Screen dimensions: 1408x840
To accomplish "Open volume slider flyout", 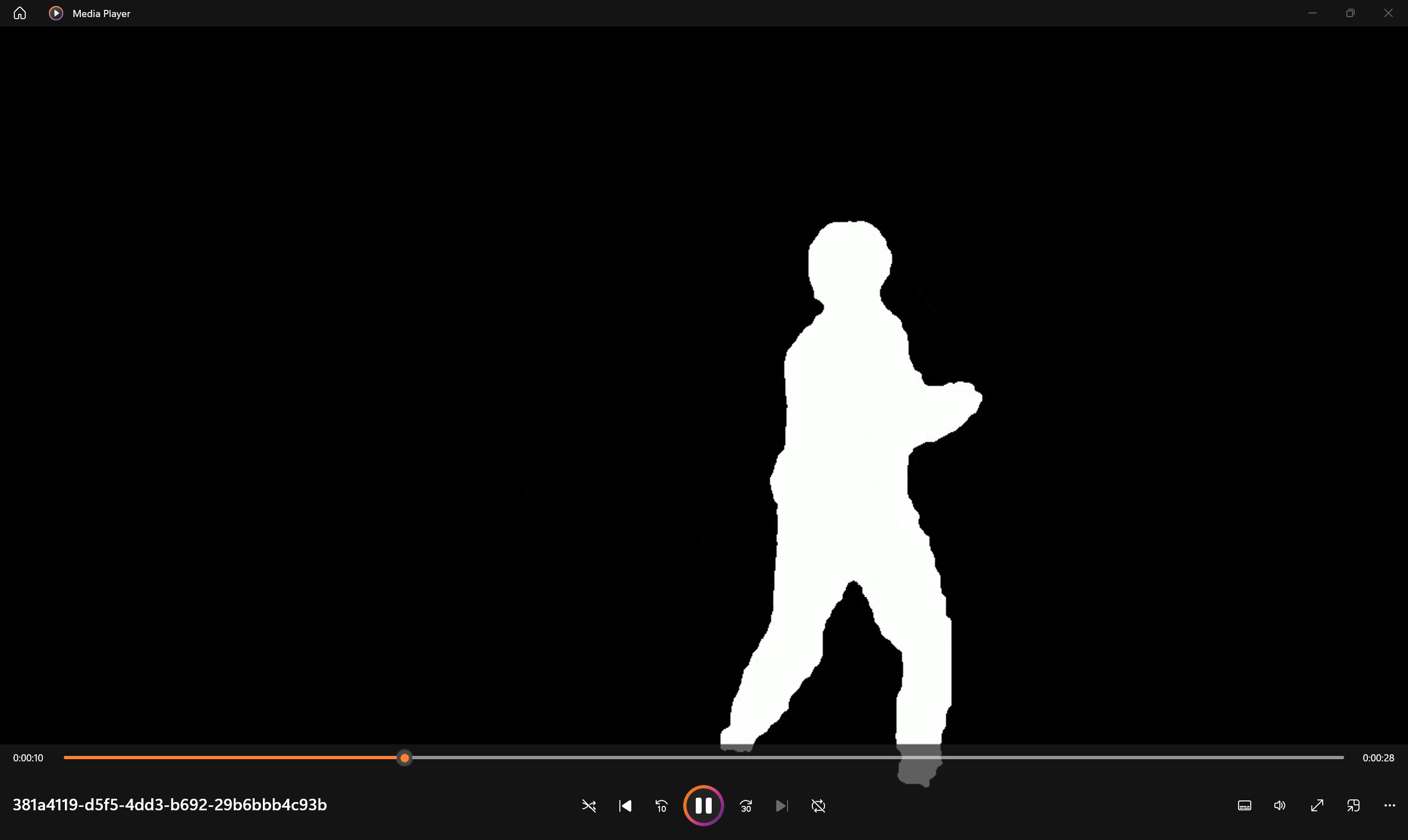I will point(1279,805).
